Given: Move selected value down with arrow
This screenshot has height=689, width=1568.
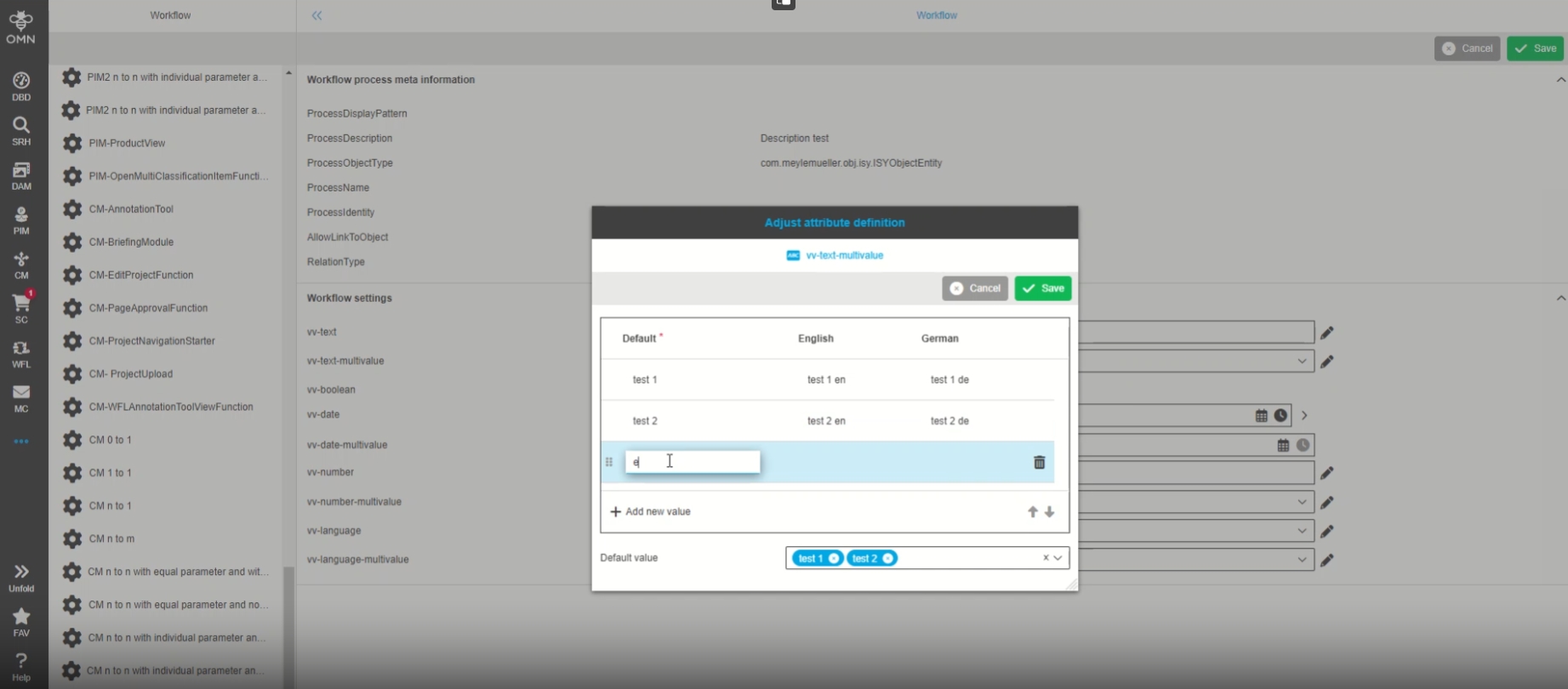Looking at the screenshot, I should (x=1050, y=512).
